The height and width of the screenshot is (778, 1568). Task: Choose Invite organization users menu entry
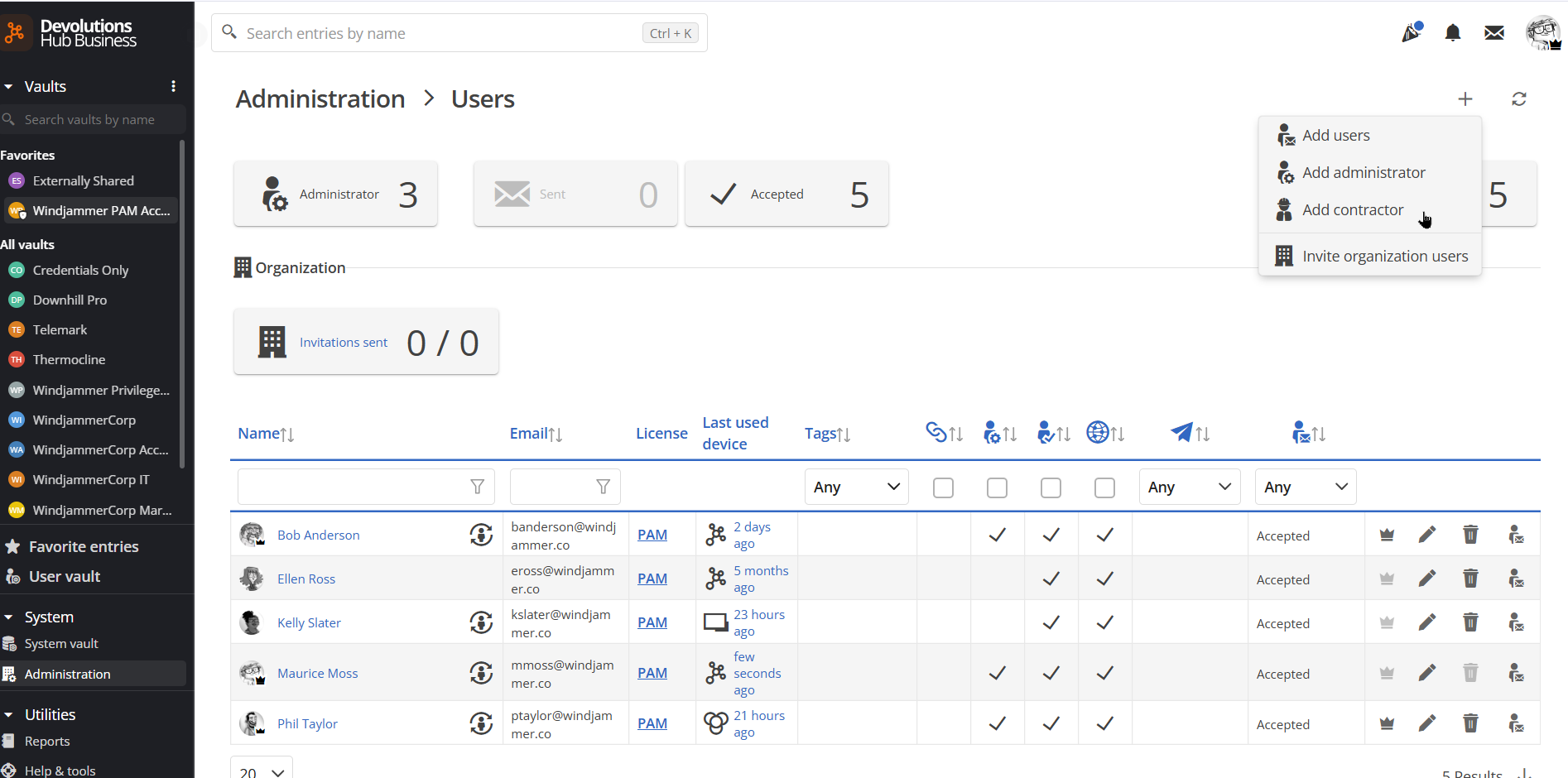coord(1384,256)
